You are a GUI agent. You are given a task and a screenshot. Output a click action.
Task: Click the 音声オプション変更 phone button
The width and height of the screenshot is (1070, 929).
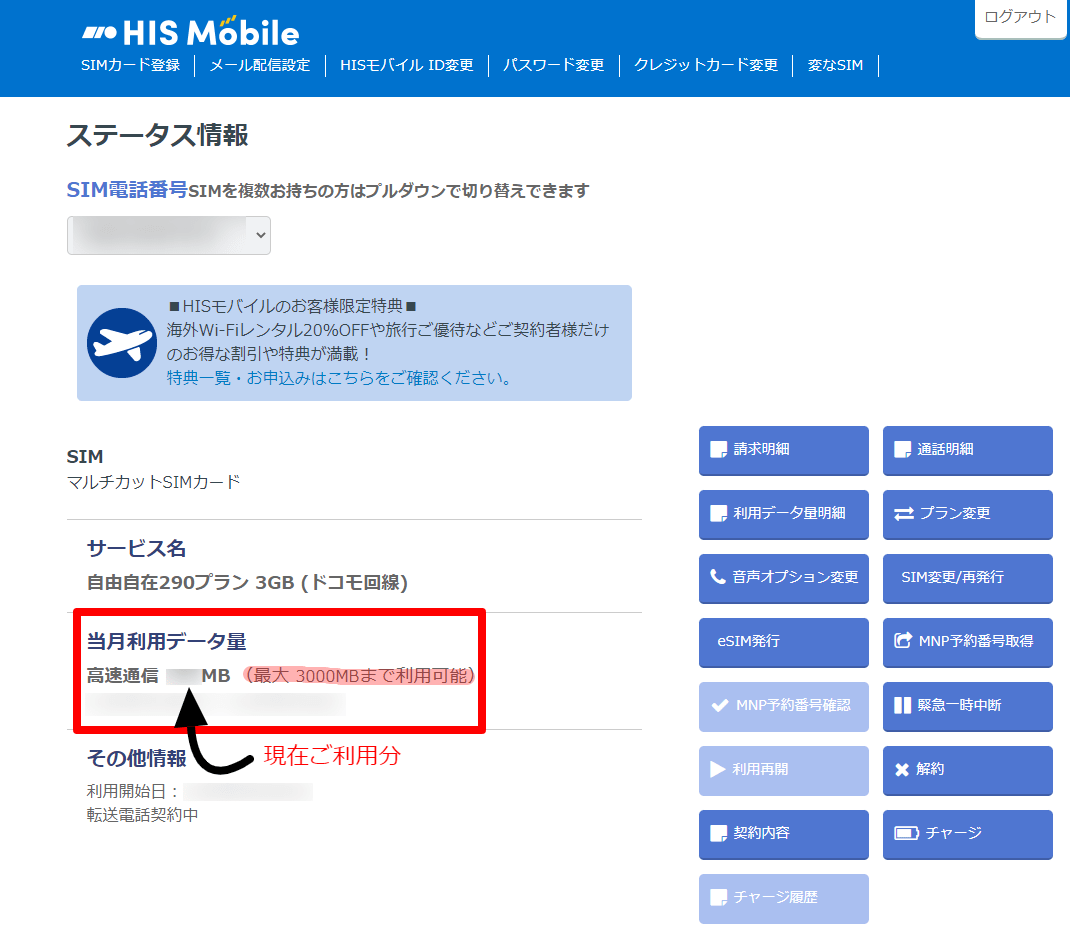pos(783,578)
